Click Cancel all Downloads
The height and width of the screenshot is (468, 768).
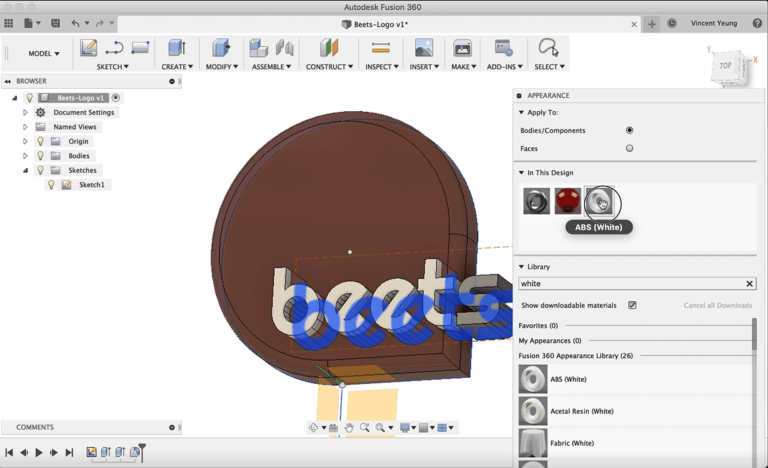point(718,305)
